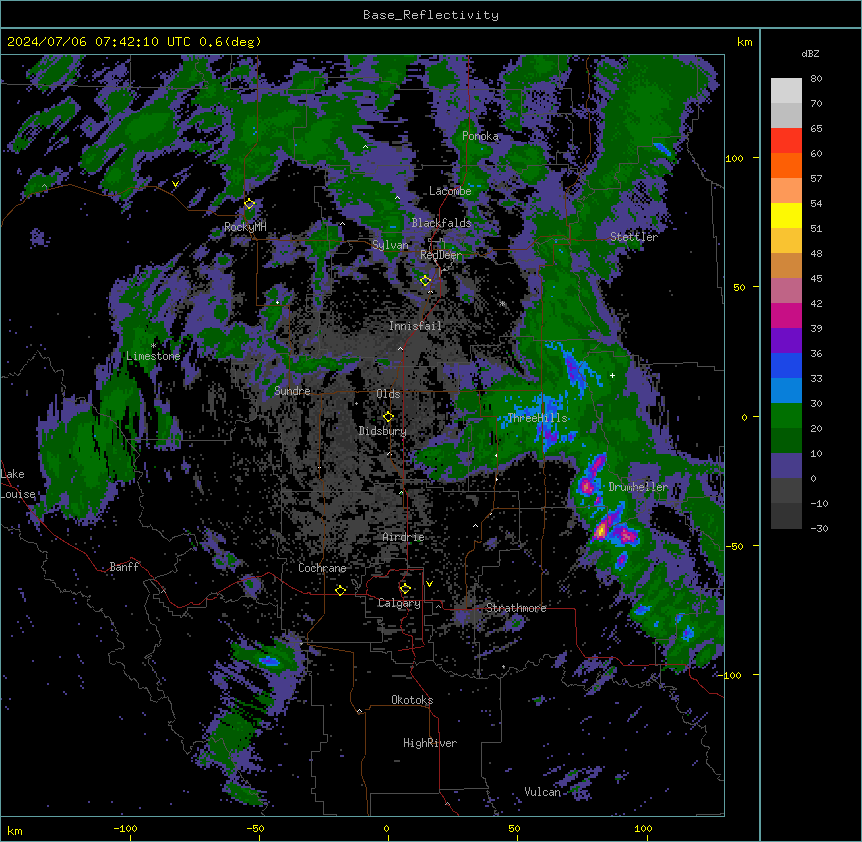This screenshot has height=842, width=862.
Task: Select the Drumheller label
Action: point(638,487)
